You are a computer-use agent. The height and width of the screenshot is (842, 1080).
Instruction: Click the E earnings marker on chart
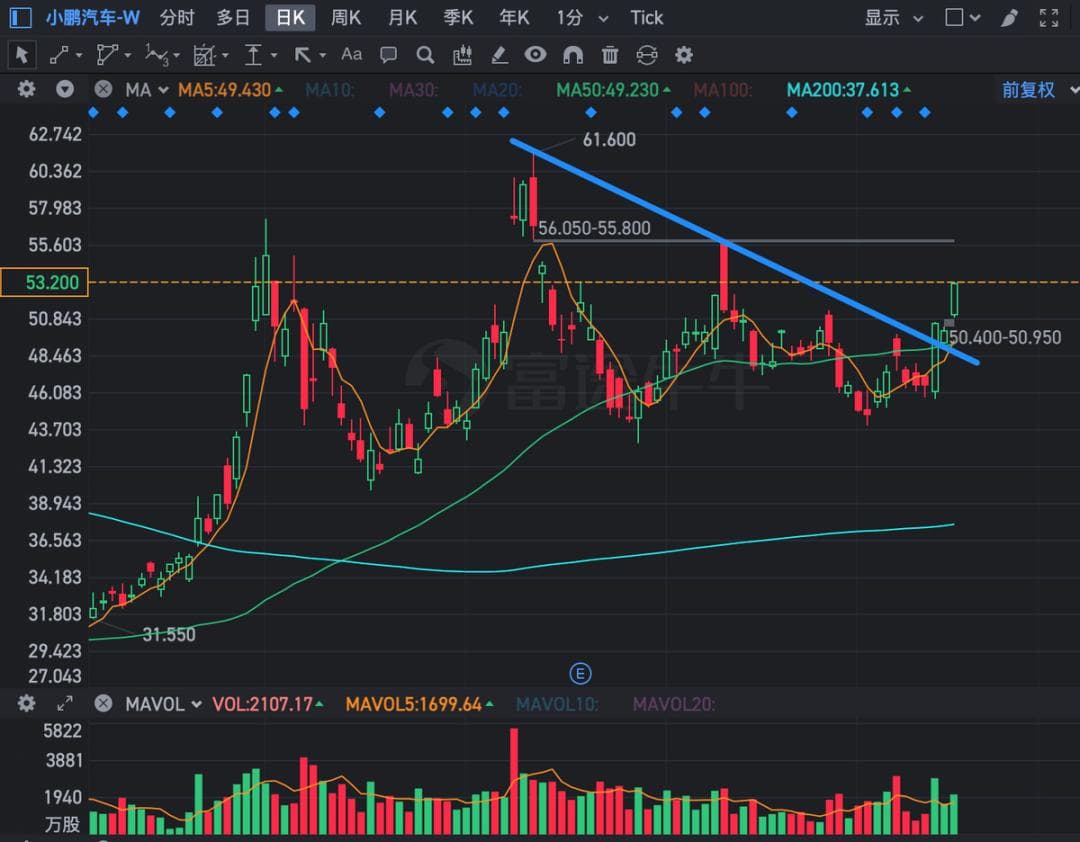click(578, 671)
